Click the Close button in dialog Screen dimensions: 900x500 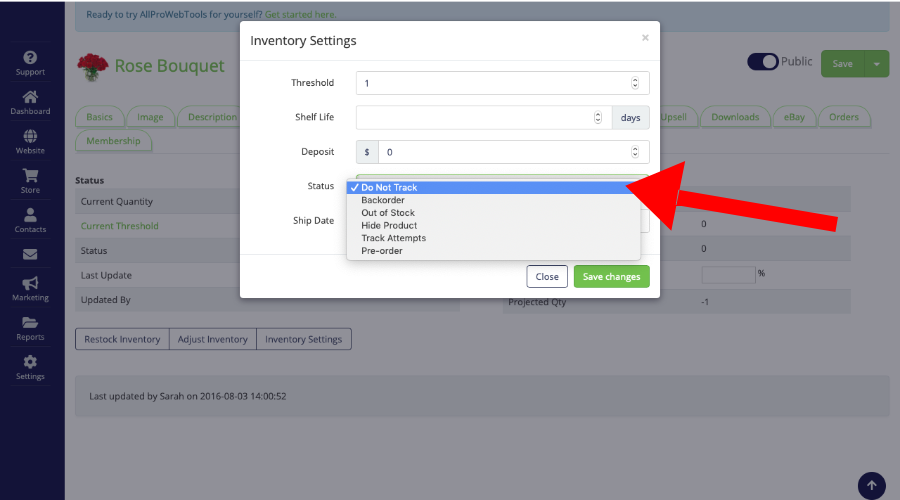pos(547,277)
